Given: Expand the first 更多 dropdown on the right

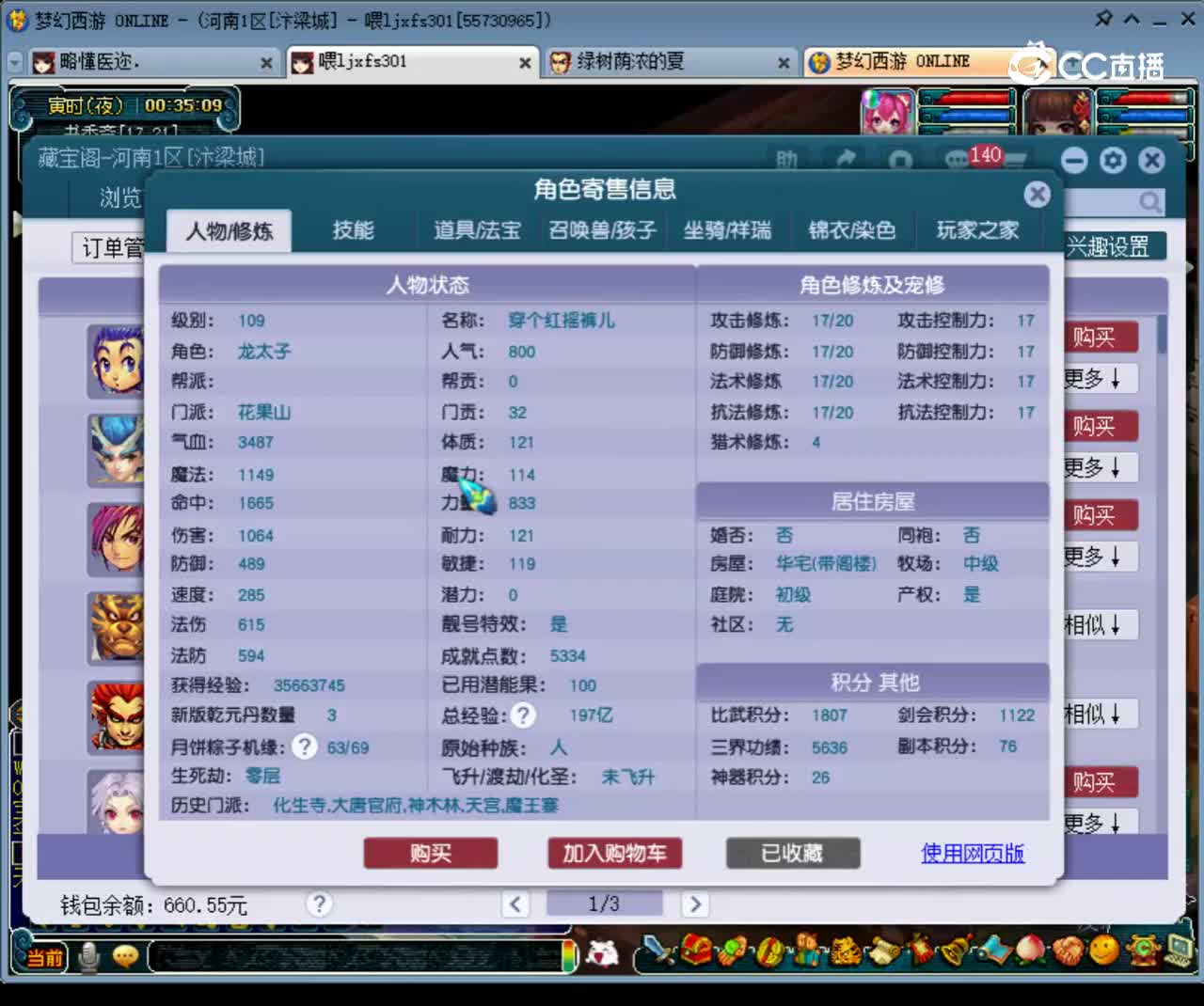Looking at the screenshot, I should [1099, 378].
